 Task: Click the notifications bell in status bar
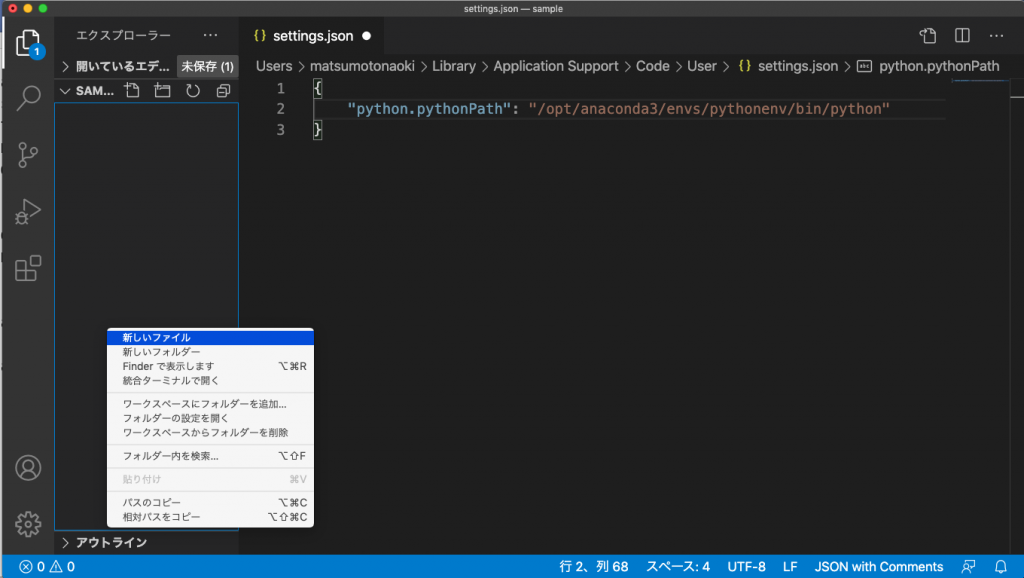1000,567
